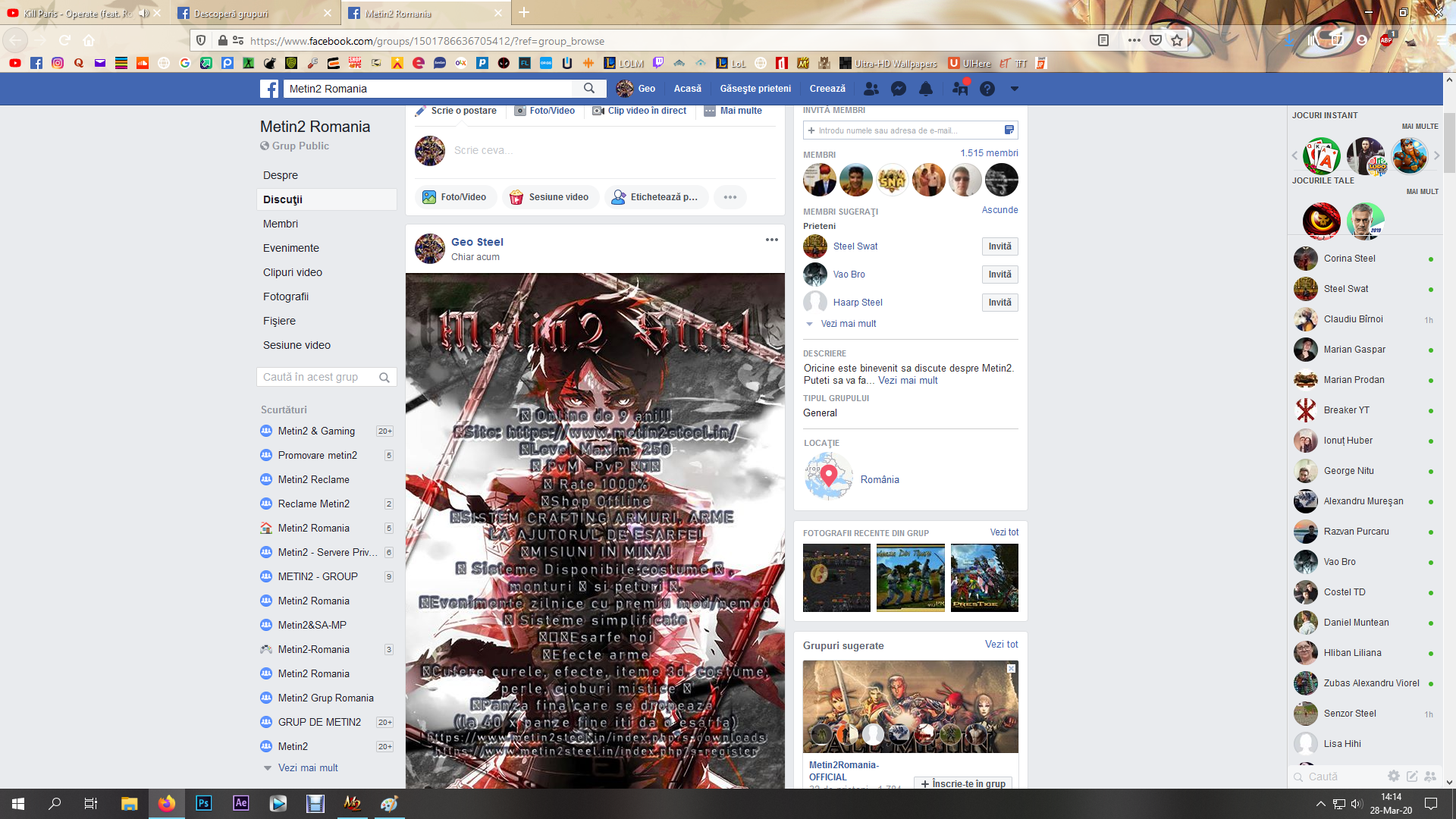Open Facebook Messenger icon in top bar
The height and width of the screenshot is (819, 1456).
pyautogui.click(x=899, y=89)
